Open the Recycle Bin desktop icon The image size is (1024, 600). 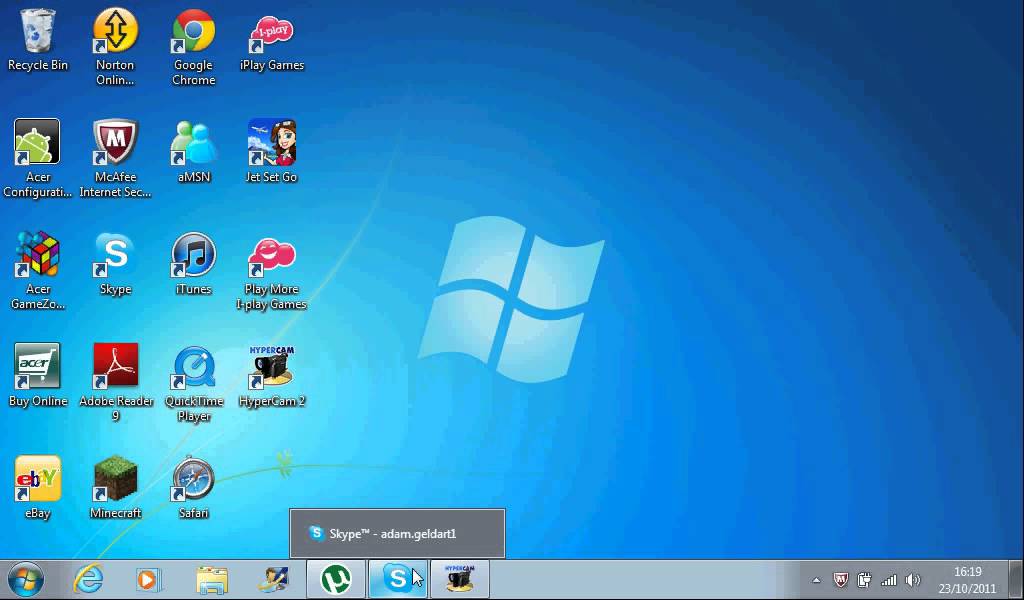click(x=37, y=39)
